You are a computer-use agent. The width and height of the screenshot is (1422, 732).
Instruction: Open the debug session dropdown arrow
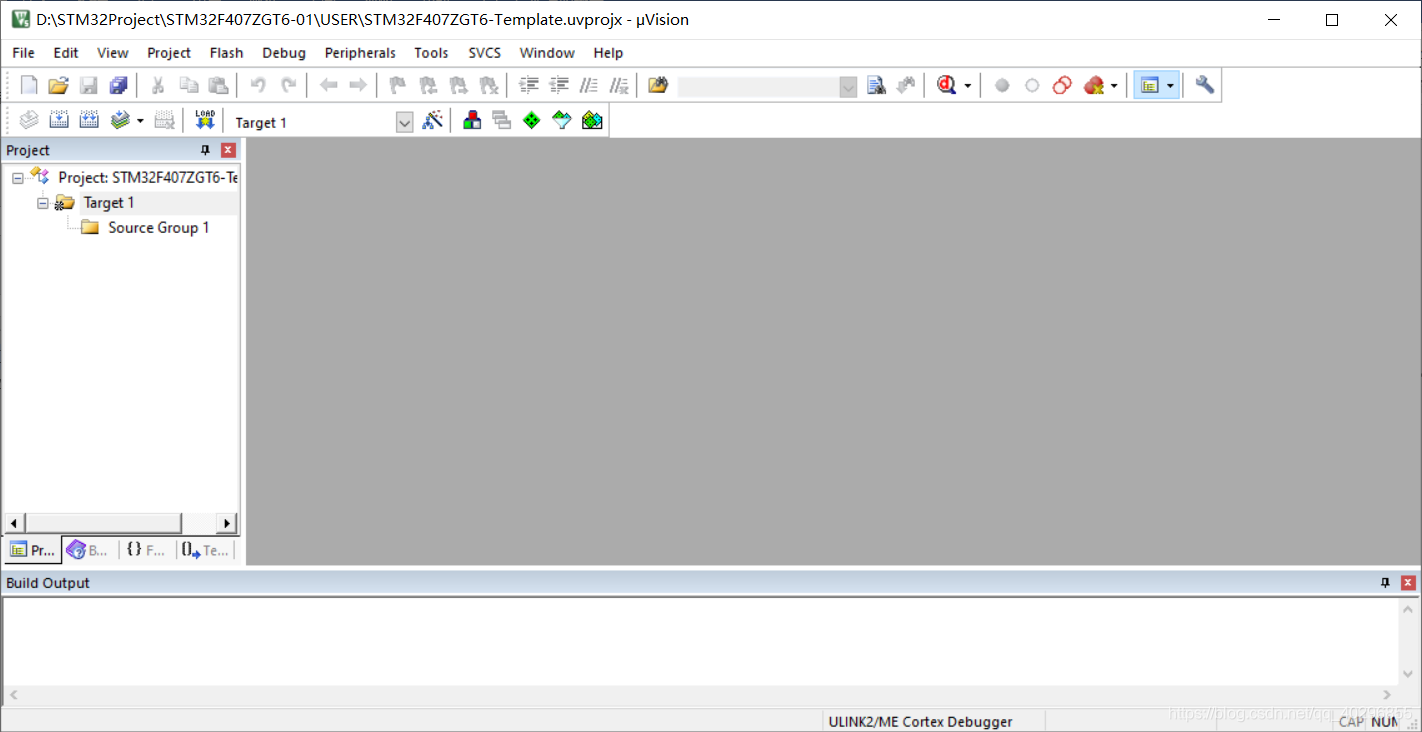point(968,86)
